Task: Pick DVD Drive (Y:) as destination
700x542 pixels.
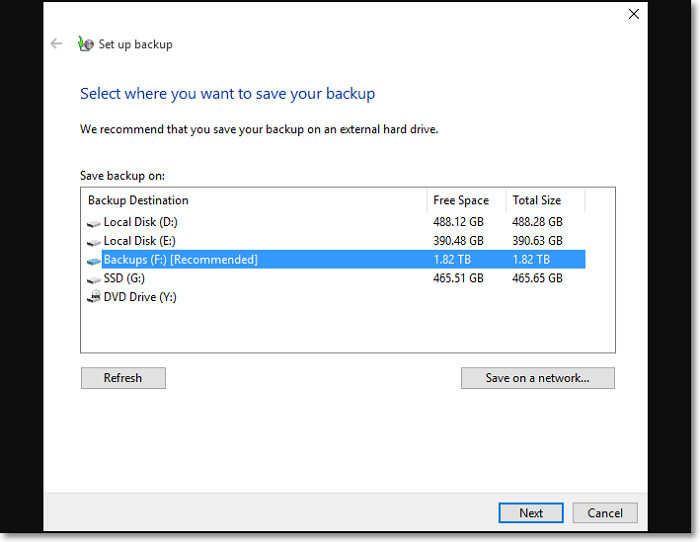Action: pos(140,297)
